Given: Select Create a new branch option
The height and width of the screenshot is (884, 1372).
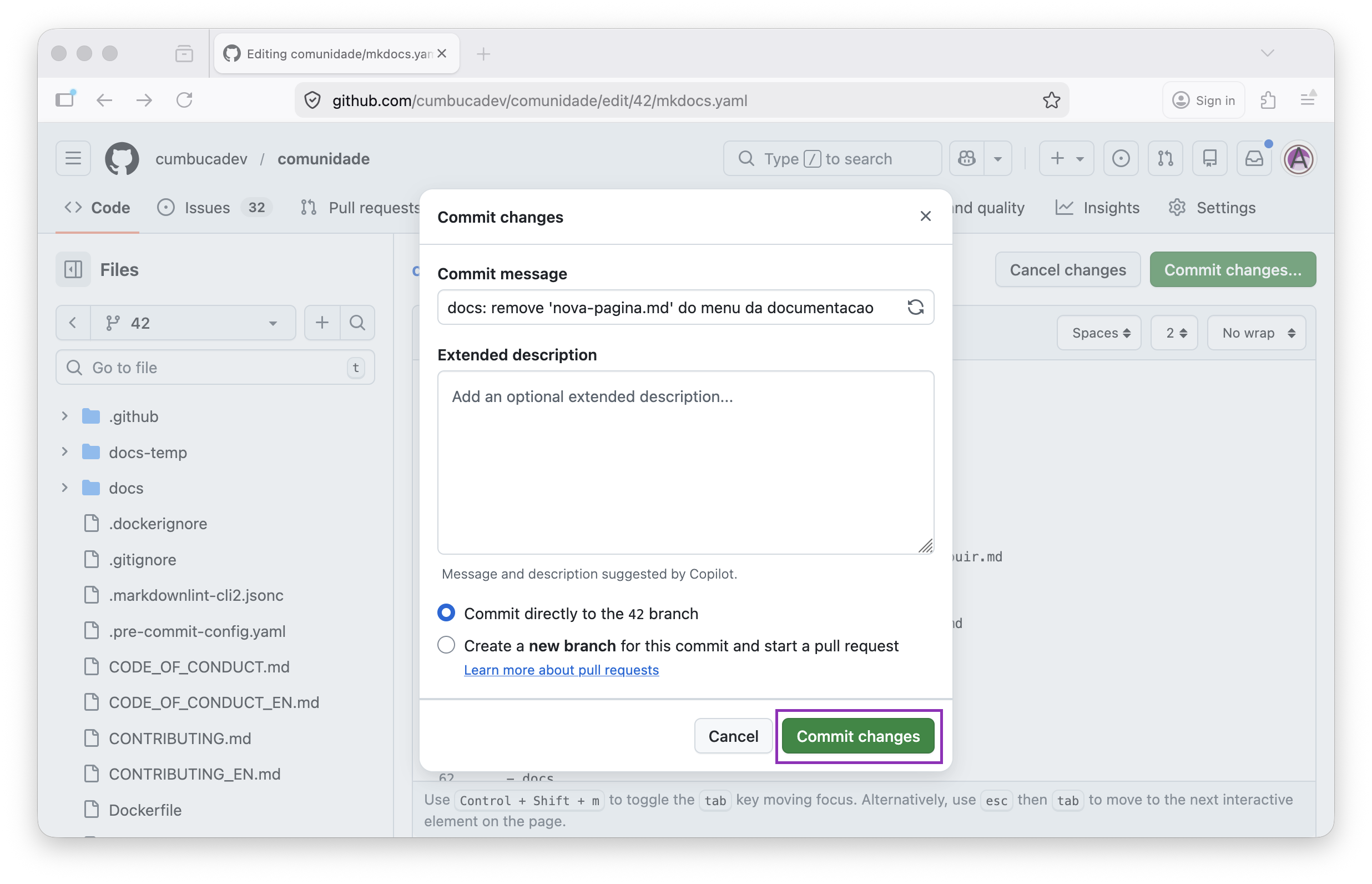Looking at the screenshot, I should [446, 645].
